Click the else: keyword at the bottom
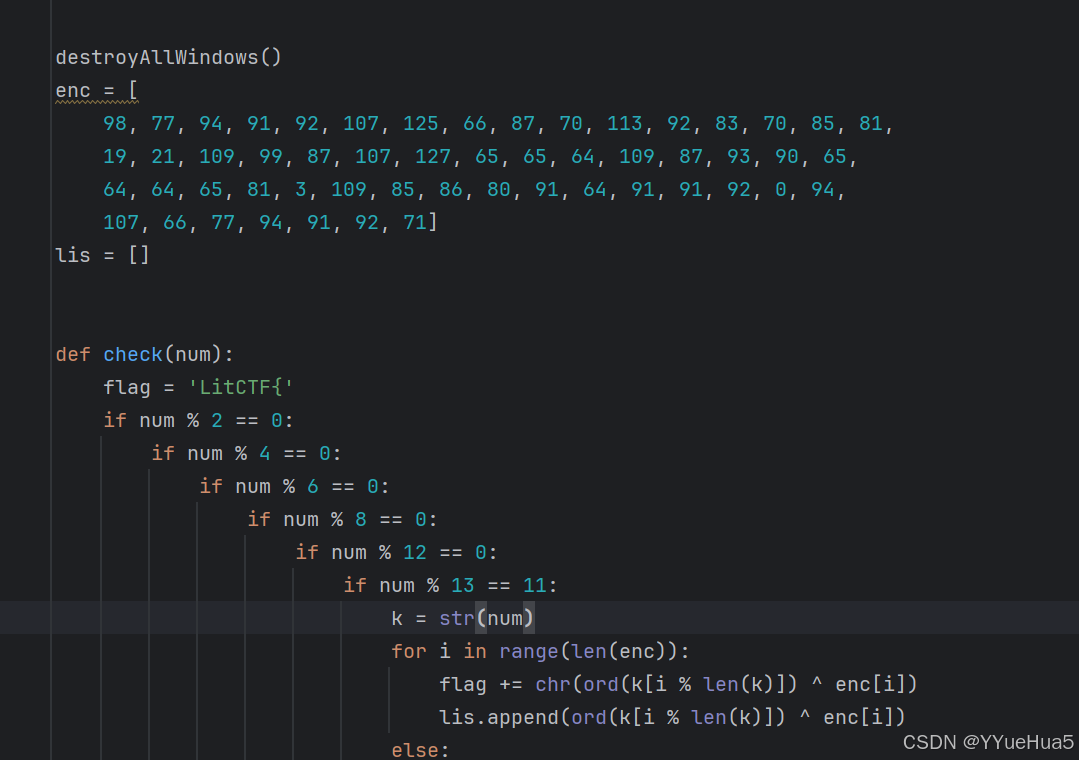The image size is (1079, 760). click(418, 749)
